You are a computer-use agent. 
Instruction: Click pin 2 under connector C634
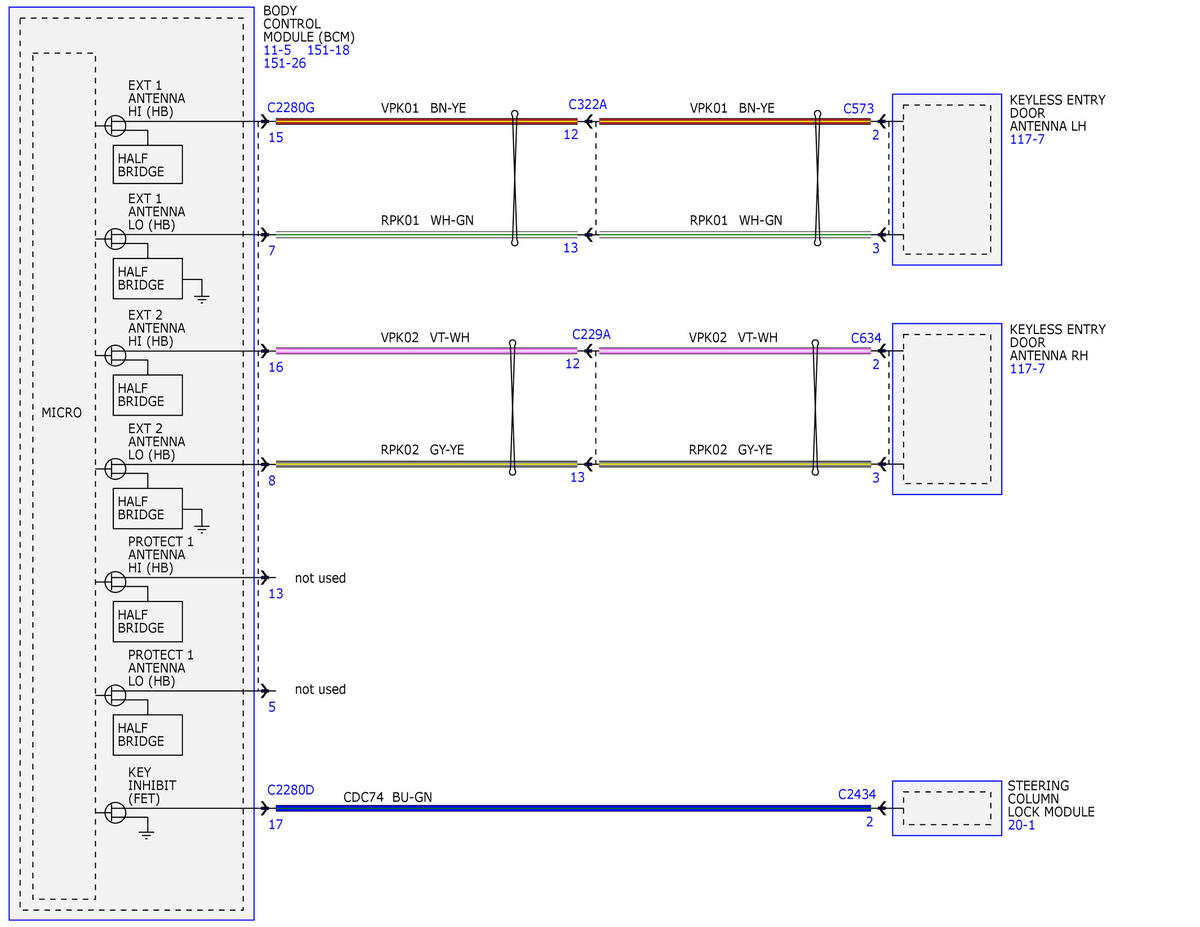tap(876, 364)
